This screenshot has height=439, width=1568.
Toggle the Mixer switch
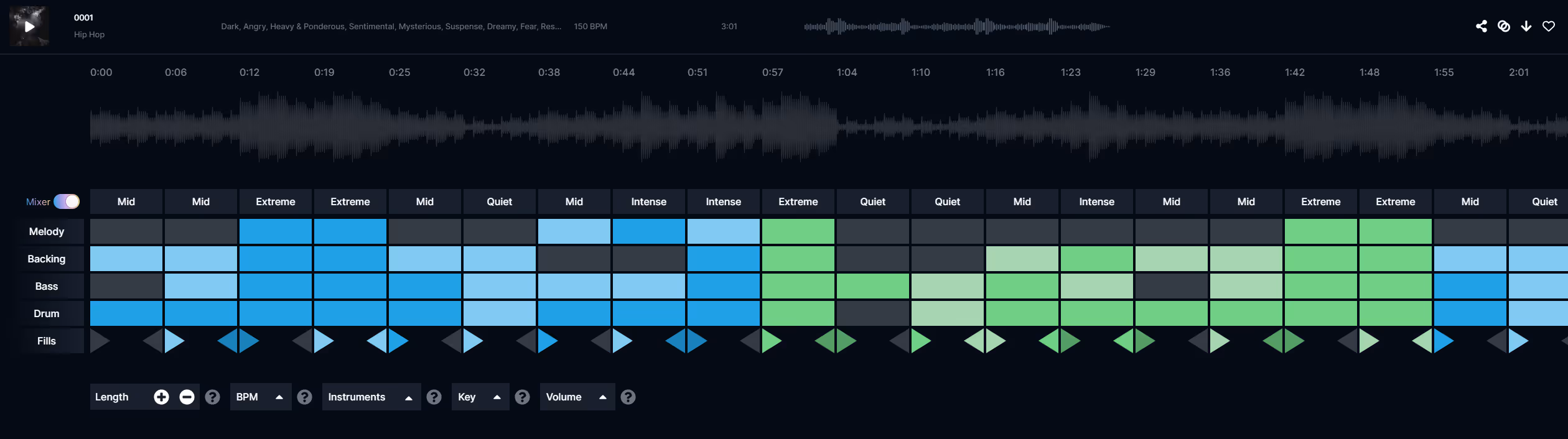[x=67, y=201]
